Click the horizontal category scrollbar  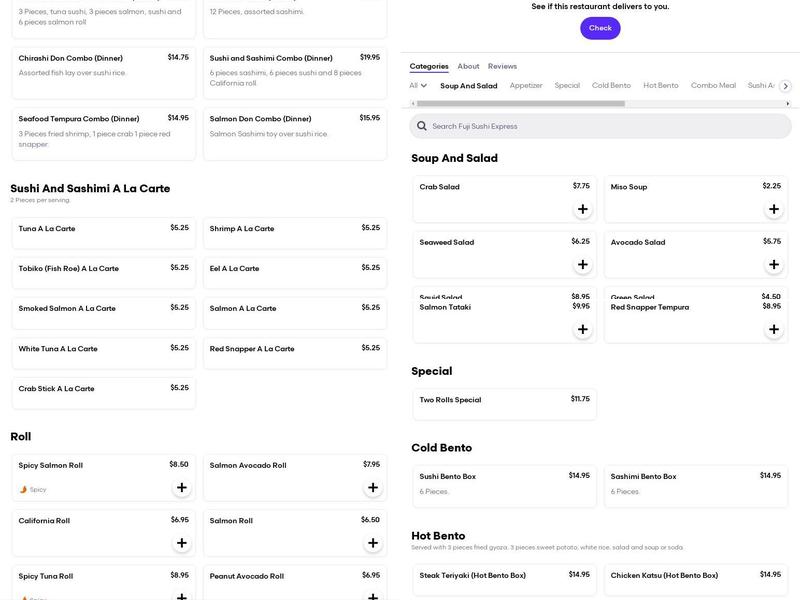tap(520, 103)
